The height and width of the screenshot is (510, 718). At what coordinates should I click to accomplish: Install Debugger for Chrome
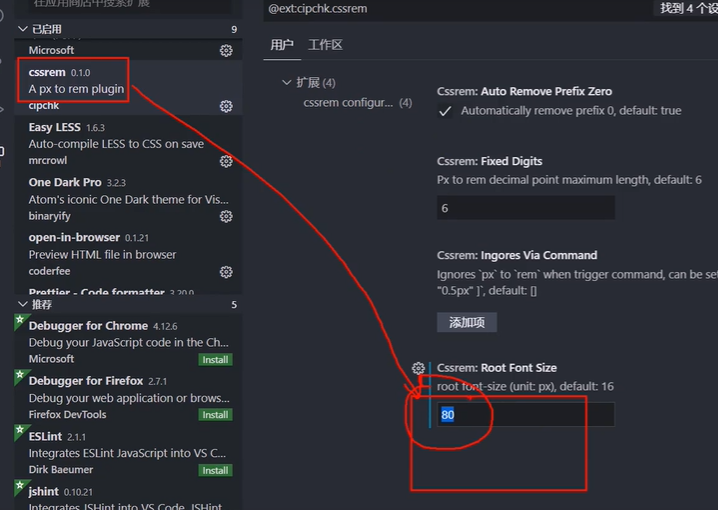pos(215,360)
